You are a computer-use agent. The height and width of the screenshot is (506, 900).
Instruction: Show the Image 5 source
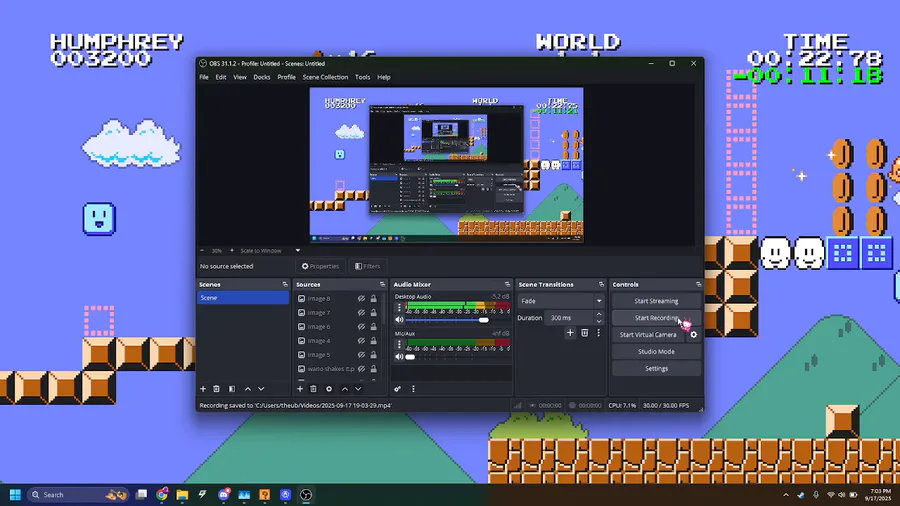[x=361, y=355]
